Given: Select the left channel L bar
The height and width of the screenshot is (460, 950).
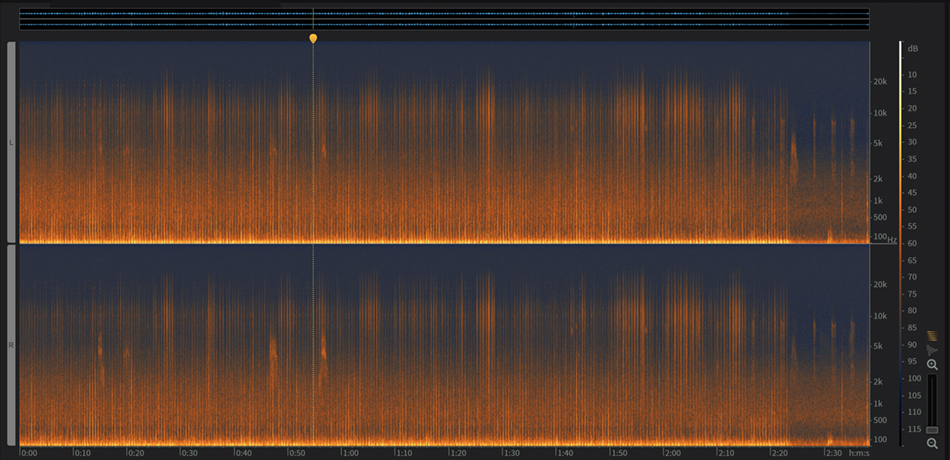Looking at the screenshot, I should pos(11,142).
